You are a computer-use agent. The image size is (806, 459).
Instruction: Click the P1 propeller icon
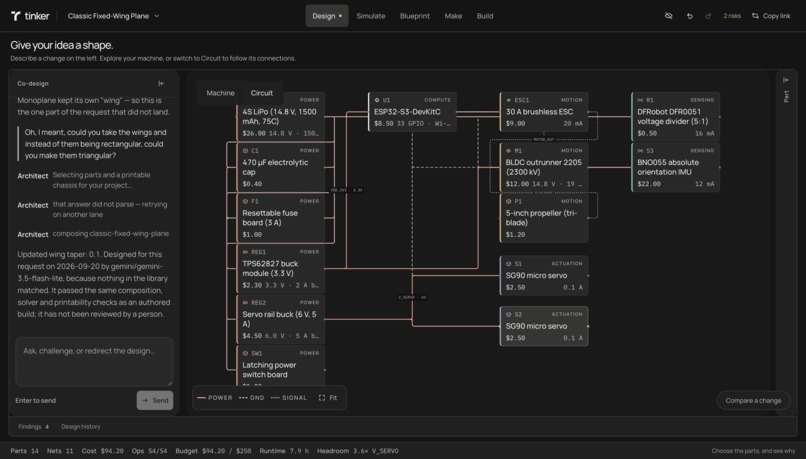(509, 201)
